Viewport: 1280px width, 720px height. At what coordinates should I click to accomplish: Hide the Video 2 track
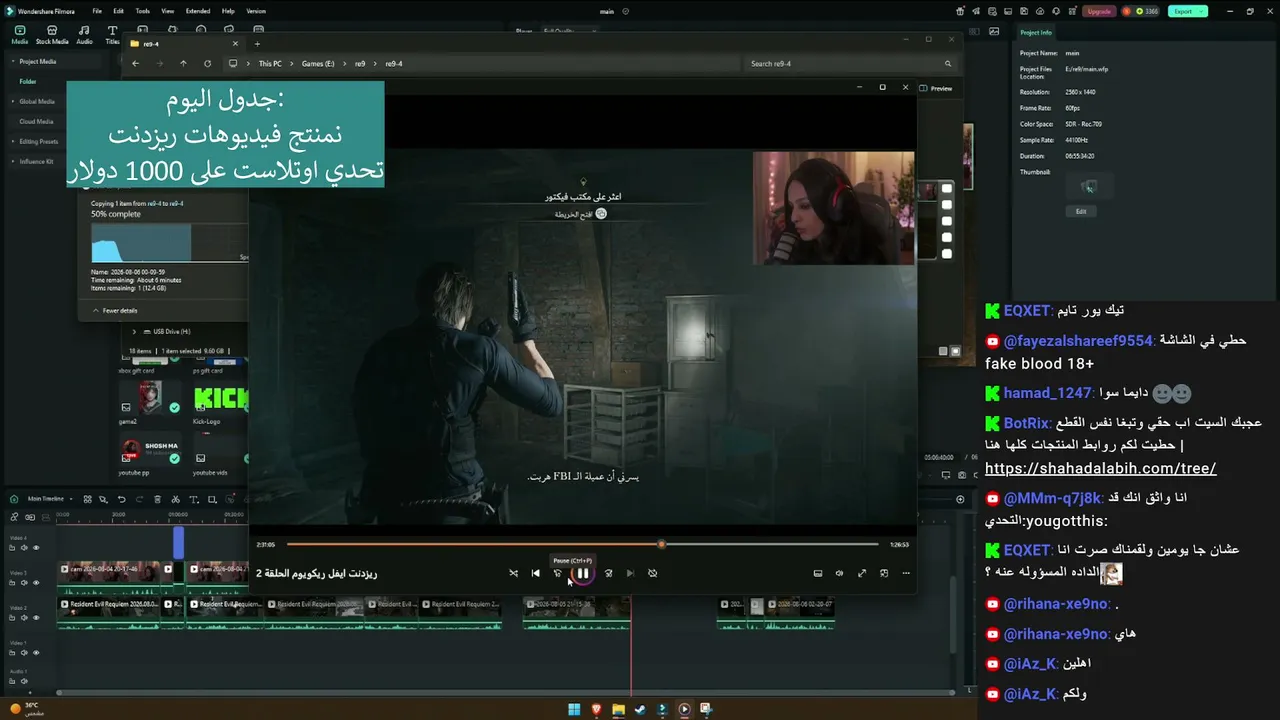(36, 618)
